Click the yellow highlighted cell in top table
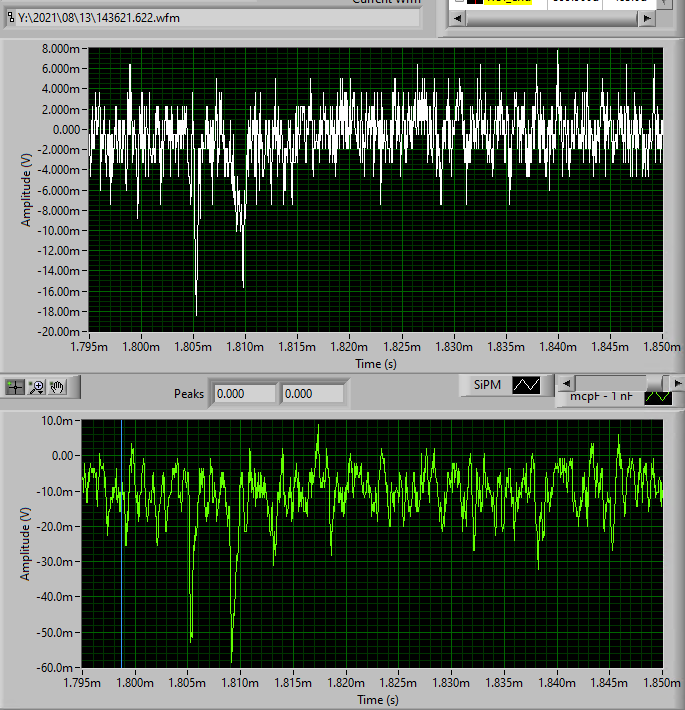685x710 pixels. (x=510, y=3)
